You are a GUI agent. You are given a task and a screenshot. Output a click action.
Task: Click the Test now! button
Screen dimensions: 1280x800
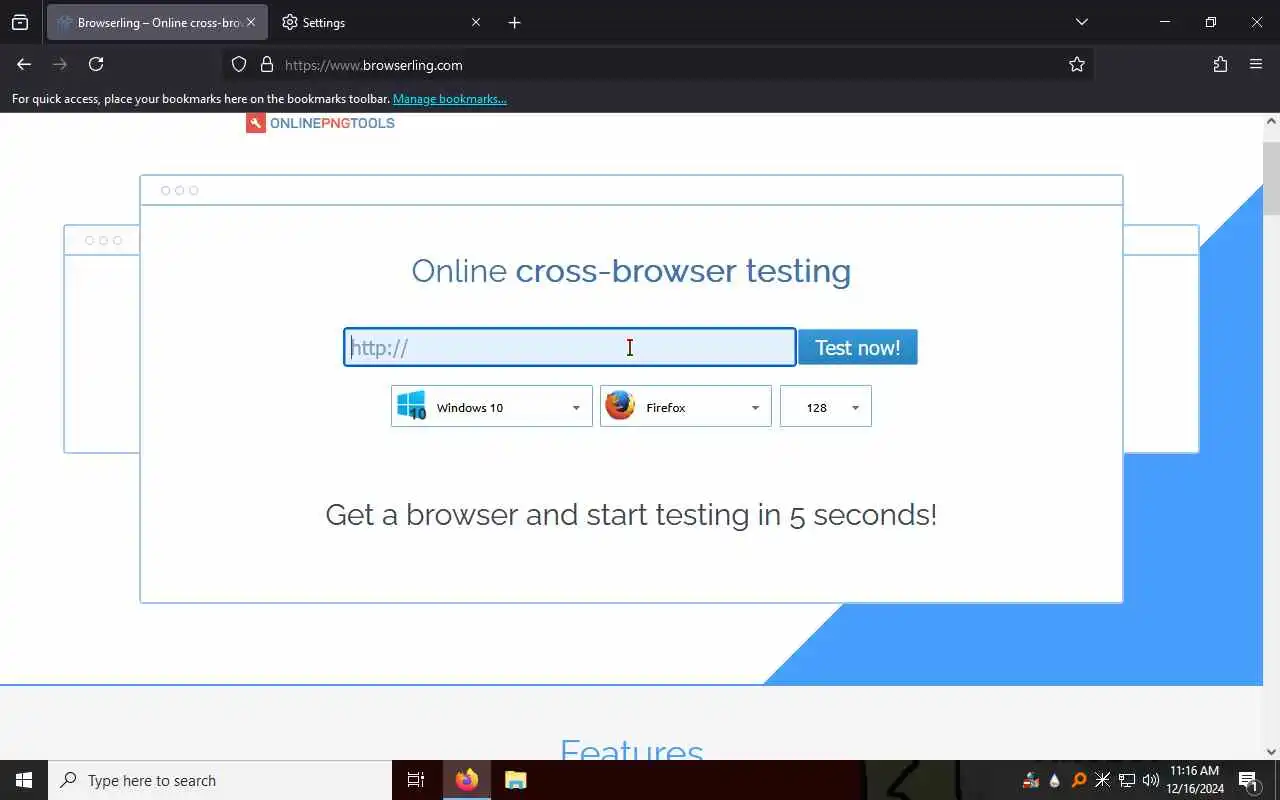tap(857, 347)
